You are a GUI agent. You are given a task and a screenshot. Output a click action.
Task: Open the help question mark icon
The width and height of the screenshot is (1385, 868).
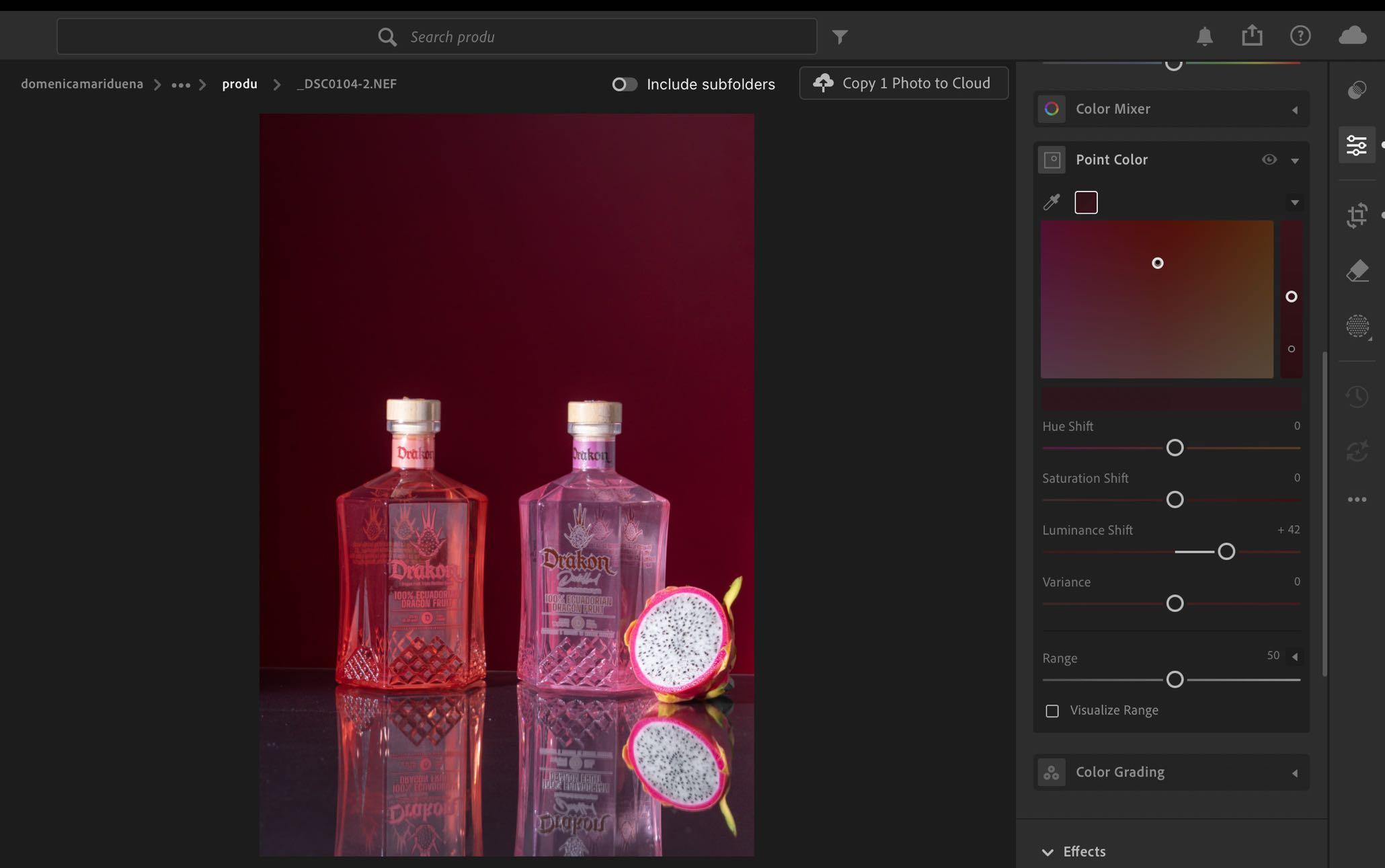click(x=1300, y=36)
